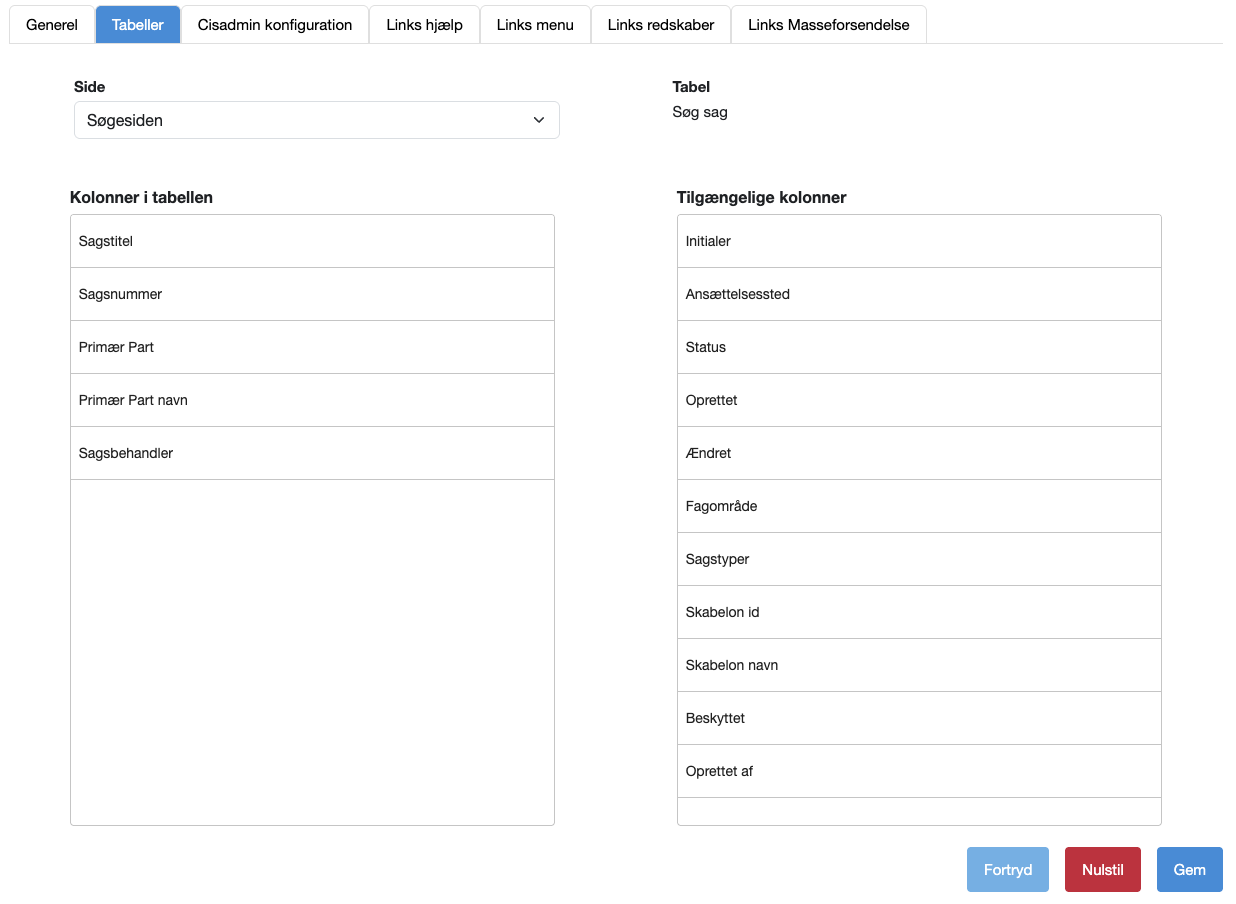This screenshot has height=904, width=1236.
Task: Click the Status available column
Action: (918, 347)
